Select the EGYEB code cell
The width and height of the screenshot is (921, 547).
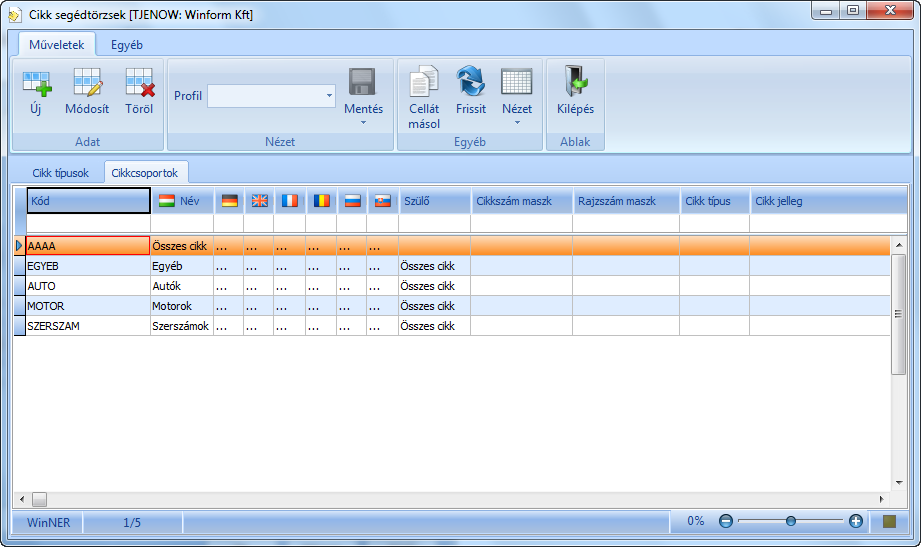click(x=88, y=266)
